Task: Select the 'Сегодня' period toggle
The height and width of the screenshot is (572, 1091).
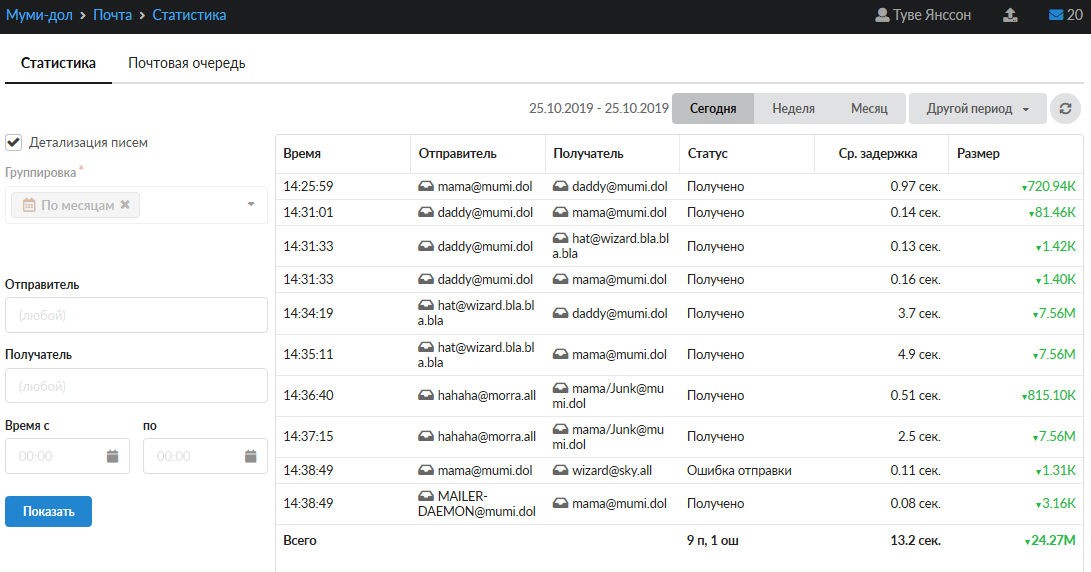Action: [712, 109]
